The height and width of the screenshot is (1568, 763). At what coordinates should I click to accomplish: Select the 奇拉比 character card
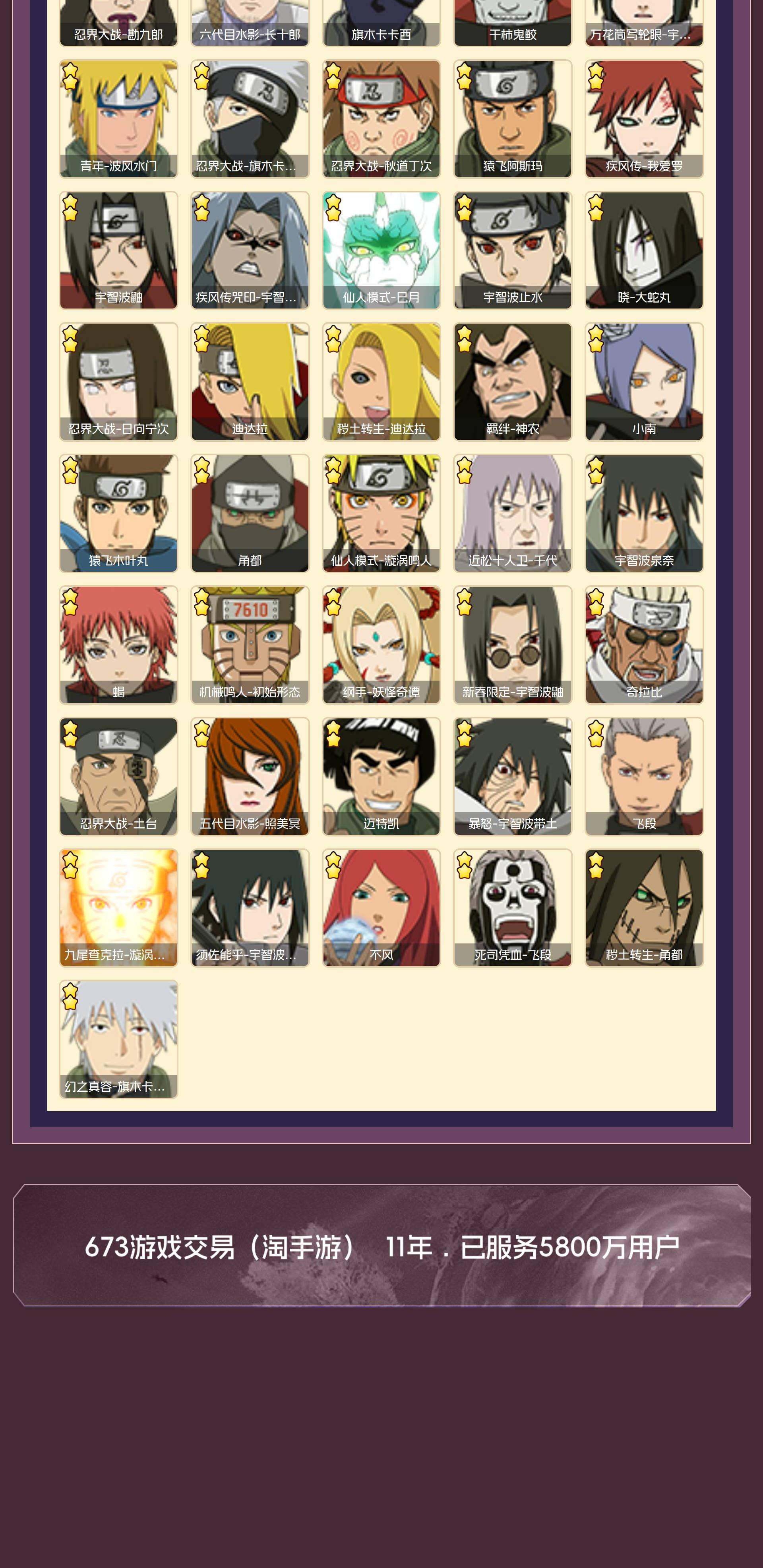(644, 644)
